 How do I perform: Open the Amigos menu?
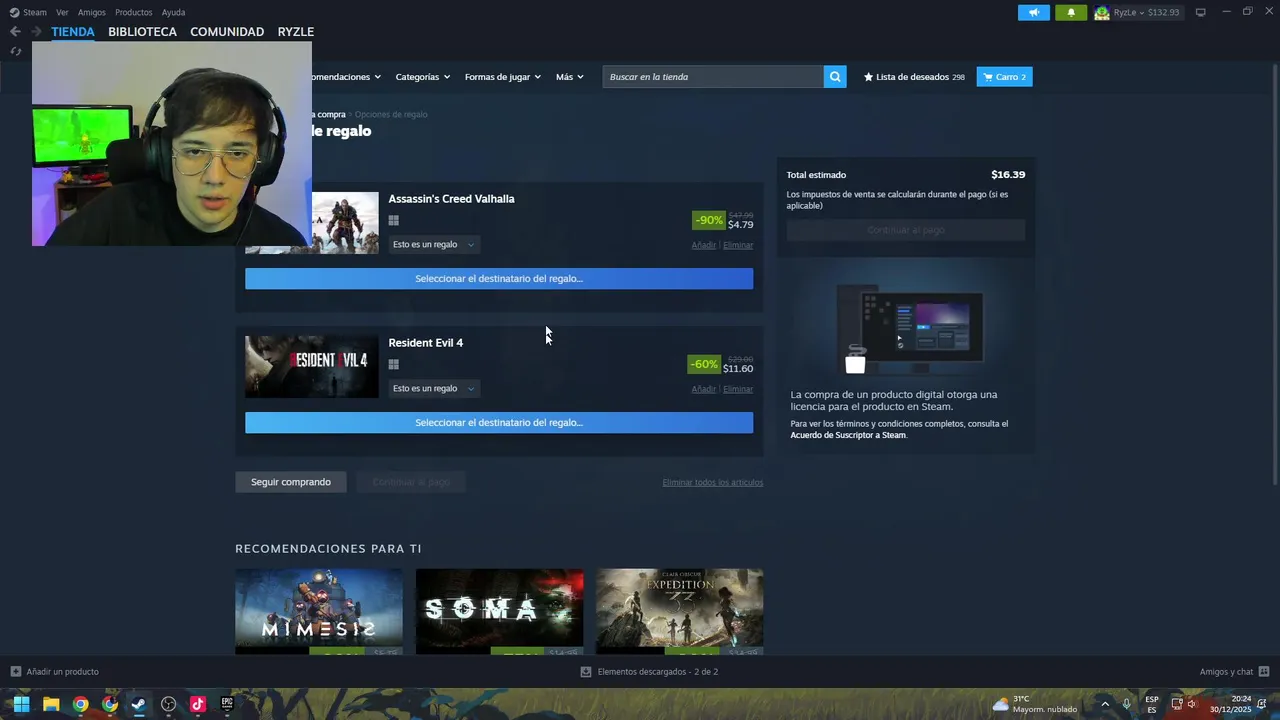(92, 12)
